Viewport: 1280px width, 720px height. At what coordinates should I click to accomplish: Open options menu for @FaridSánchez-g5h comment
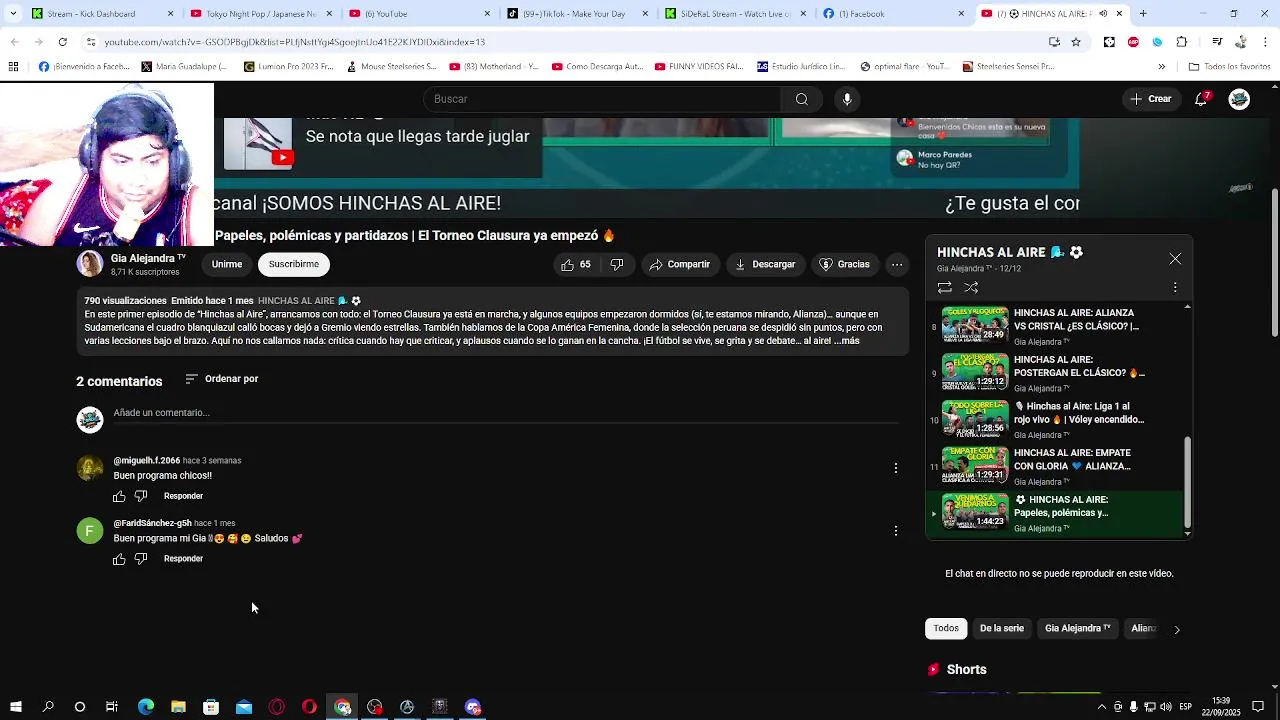point(896,531)
